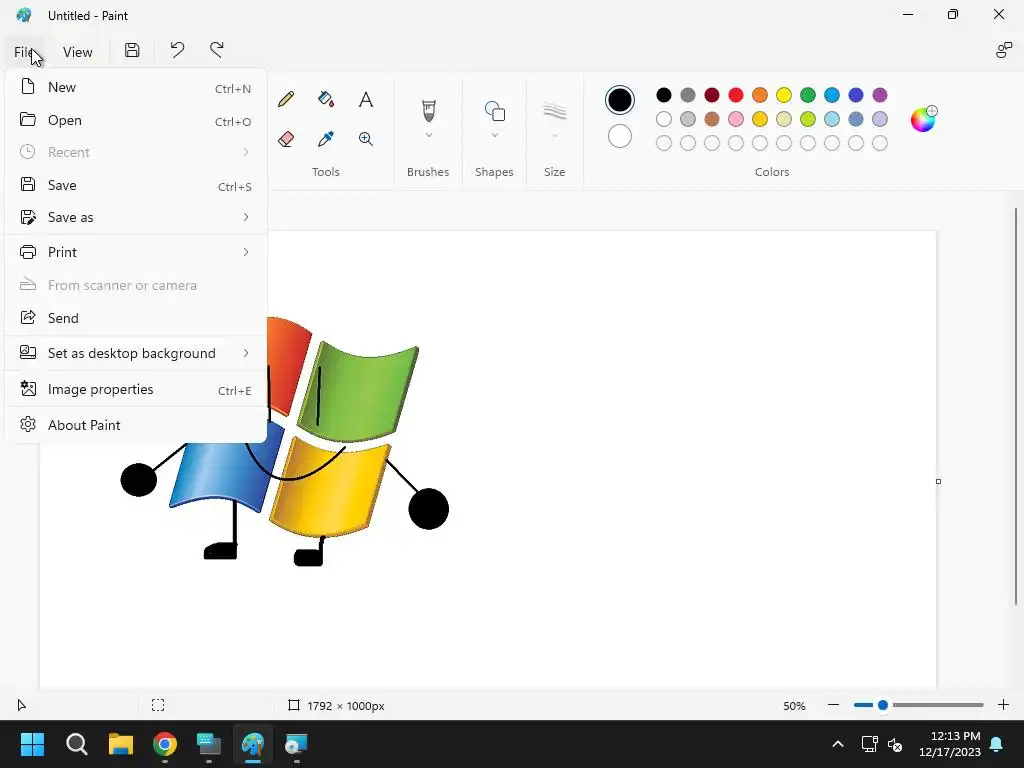Choose Open from the File menu

click(x=136, y=120)
